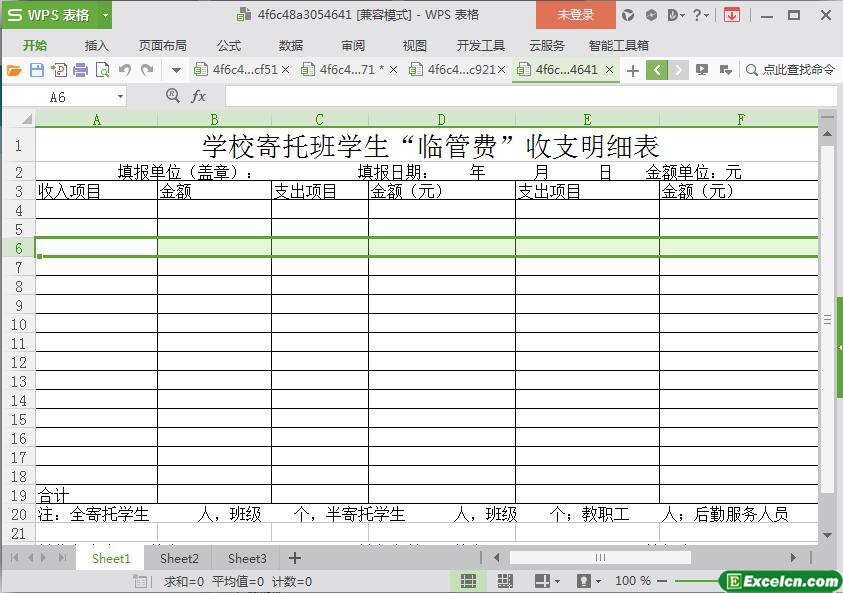843x593 pixels.
Task: Open the 插入 ribbon tab
Action: click(x=97, y=46)
